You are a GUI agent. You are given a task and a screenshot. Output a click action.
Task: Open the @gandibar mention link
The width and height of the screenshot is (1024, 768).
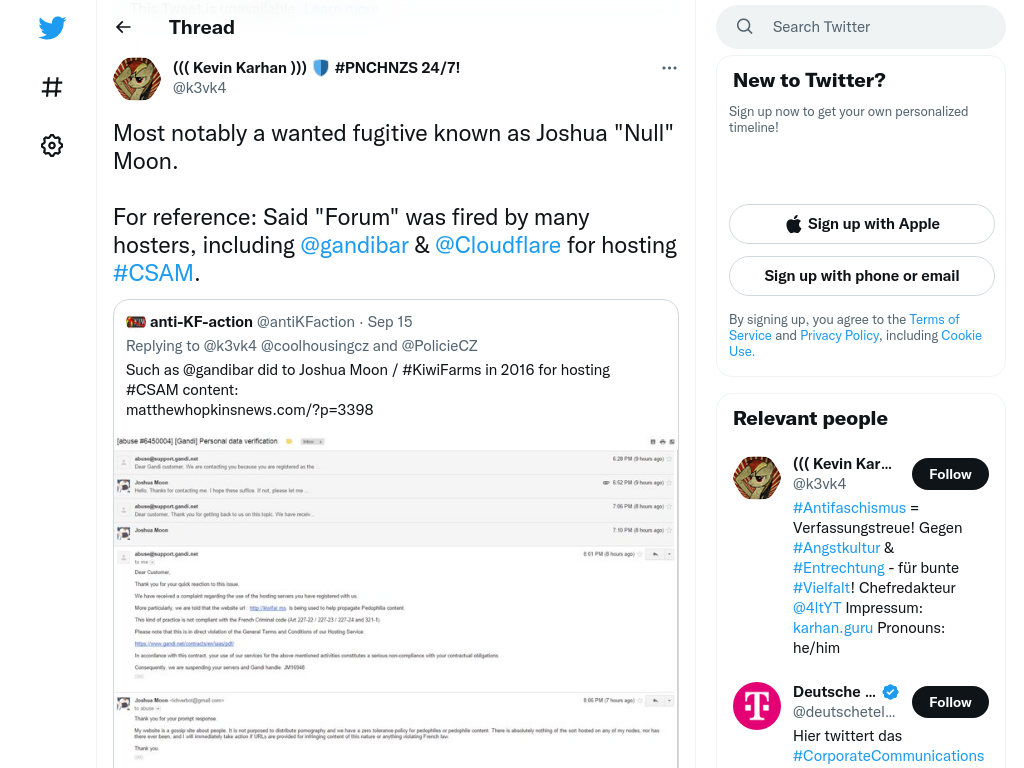click(355, 245)
